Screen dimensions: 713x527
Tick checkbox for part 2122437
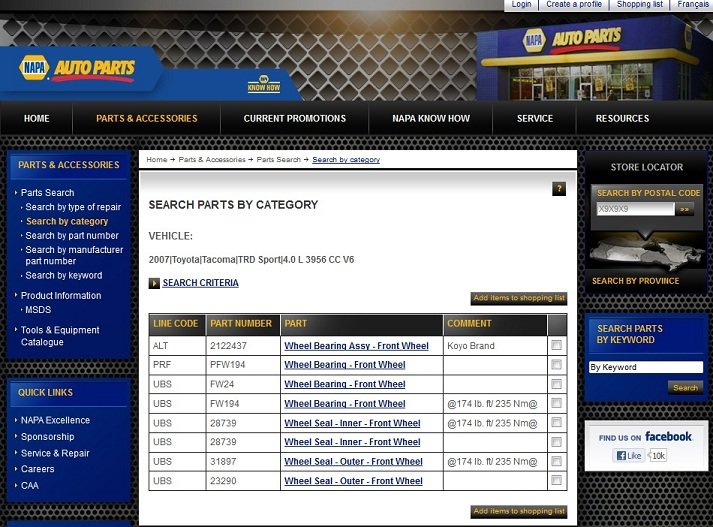556,345
